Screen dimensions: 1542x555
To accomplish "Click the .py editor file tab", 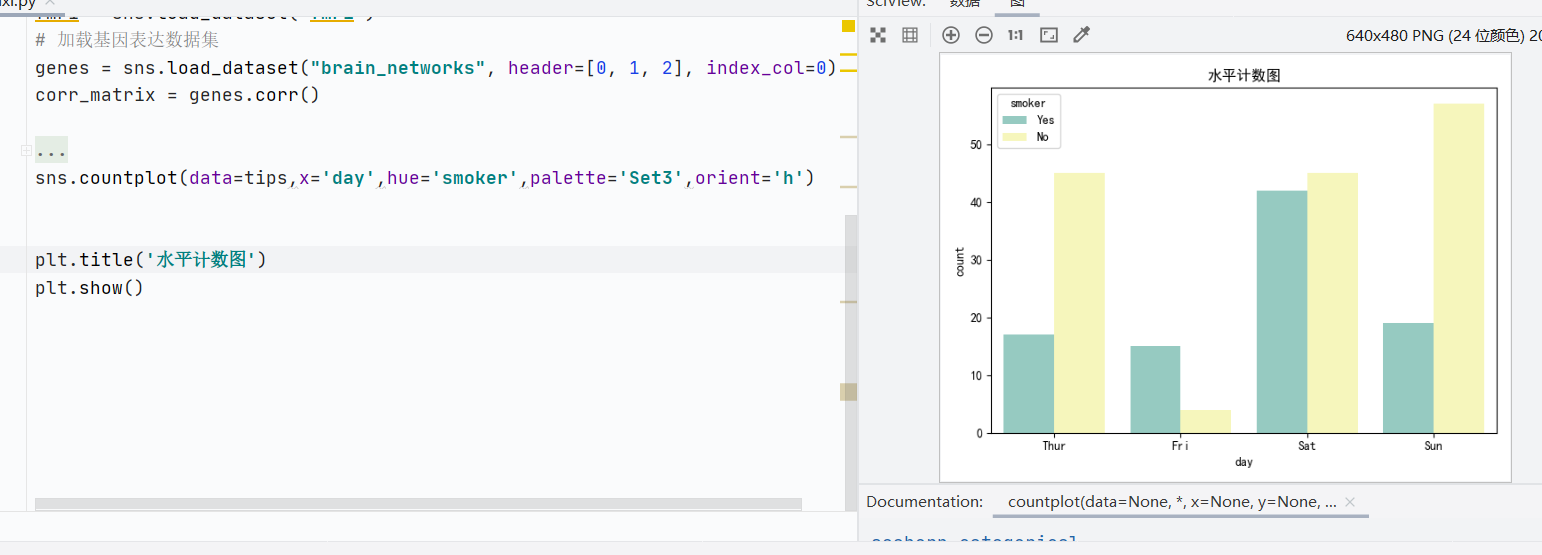I will 20,4.
